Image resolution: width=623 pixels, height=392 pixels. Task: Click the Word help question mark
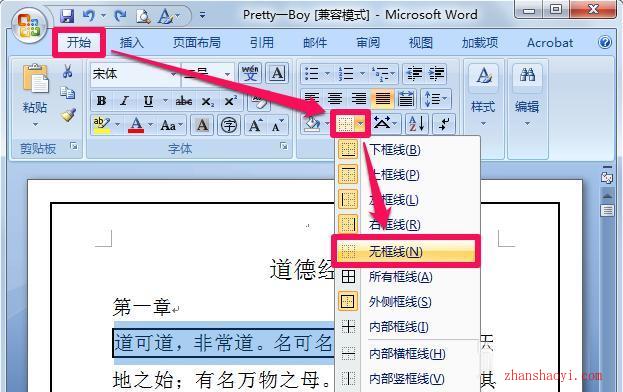(x=605, y=42)
